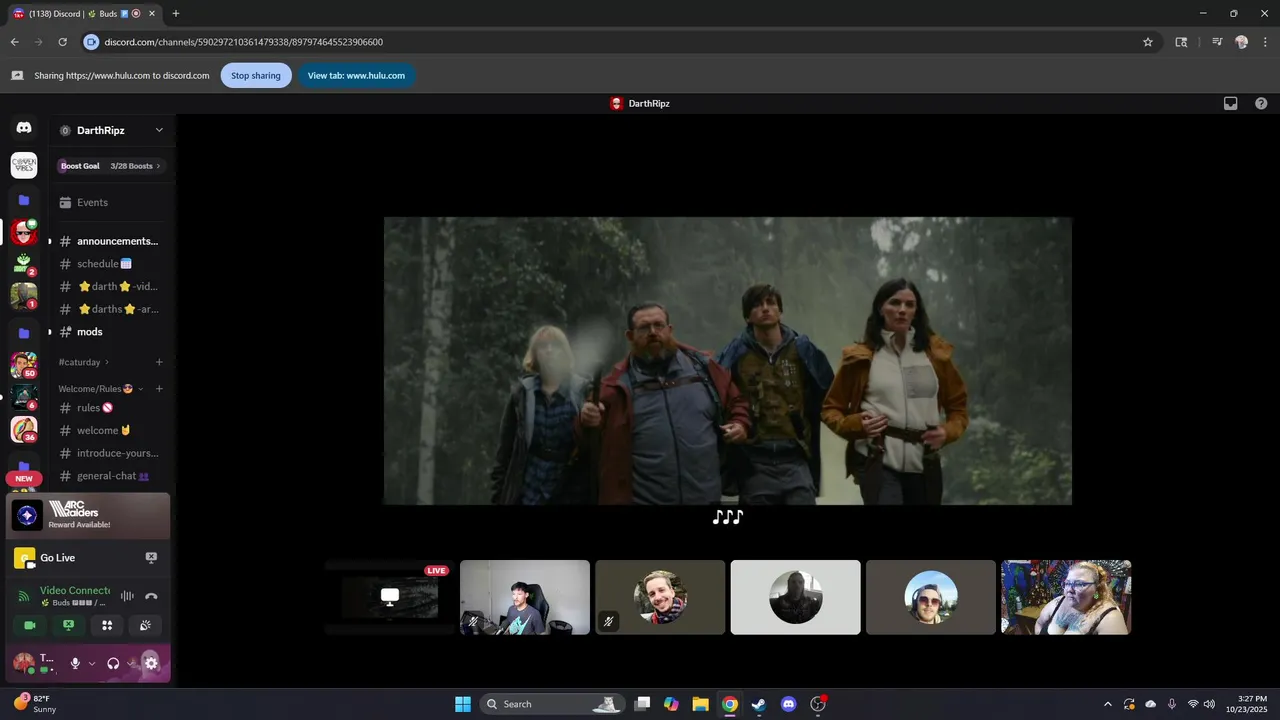Disconnect from the voice call
The height and width of the screenshot is (720, 1280).
point(151,596)
